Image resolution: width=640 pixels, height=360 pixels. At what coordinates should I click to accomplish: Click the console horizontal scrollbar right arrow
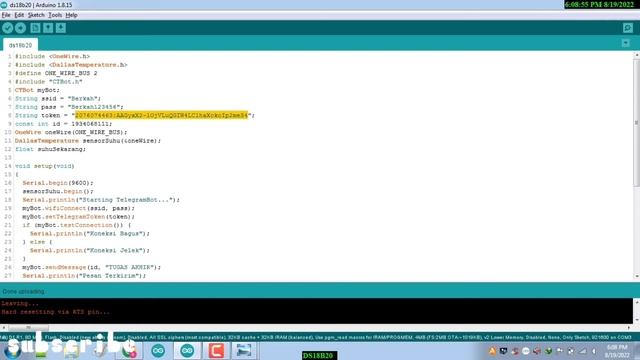click(x=629, y=327)
